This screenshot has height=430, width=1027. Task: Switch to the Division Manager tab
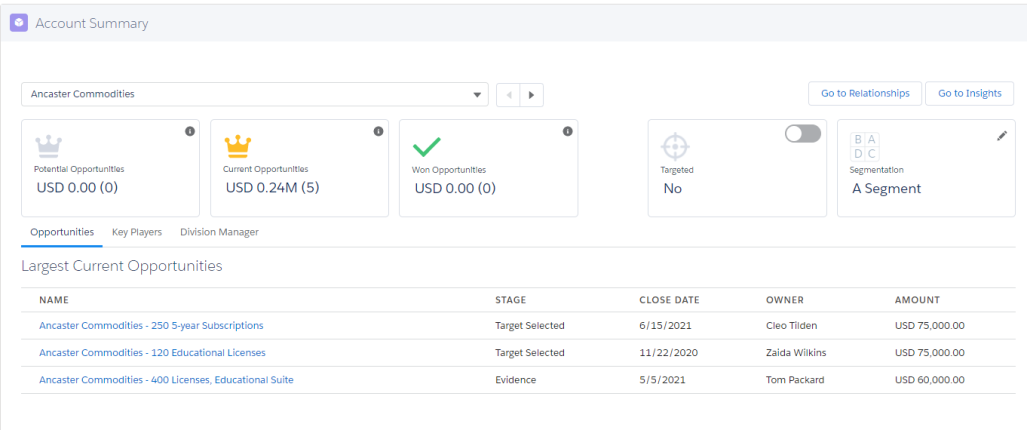click(x=219, y=232)
